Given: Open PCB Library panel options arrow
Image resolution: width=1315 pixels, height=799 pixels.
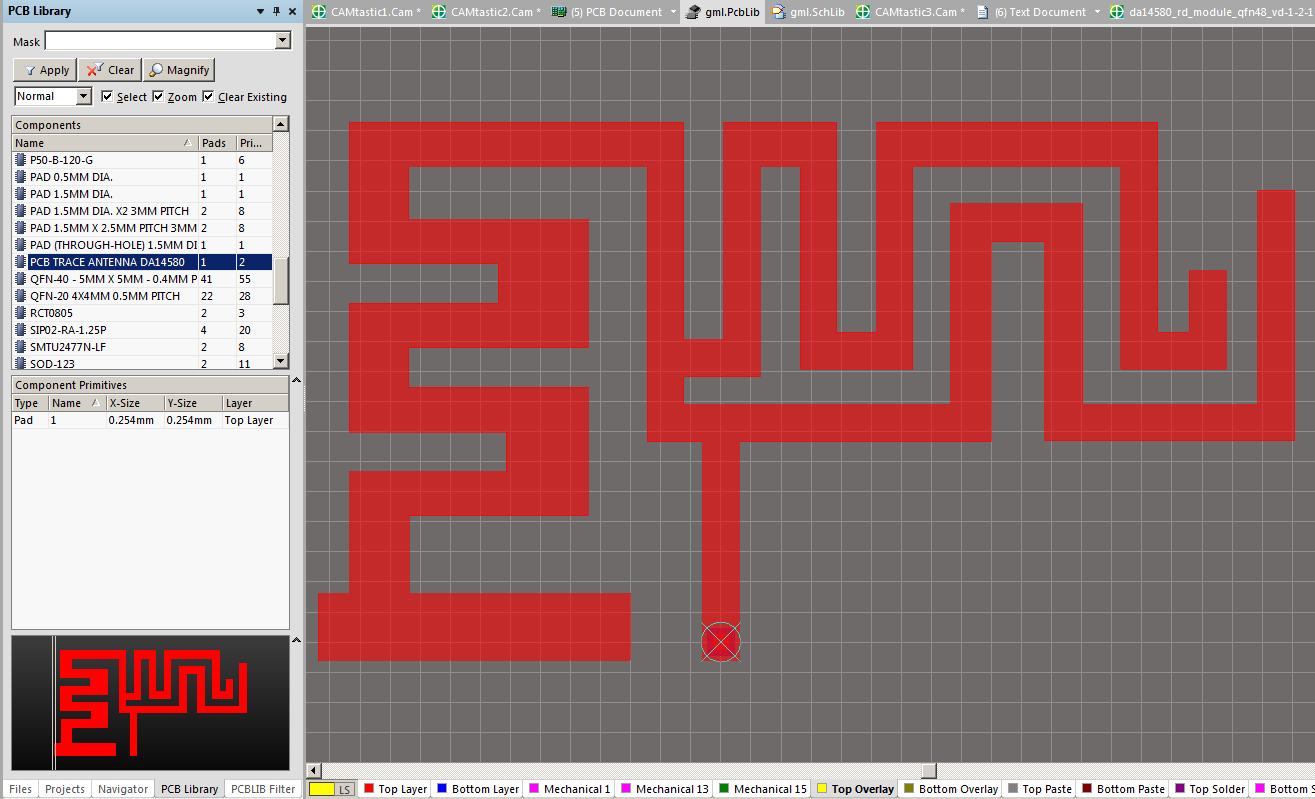Looking at the screenshot, I should pyautogui.click(x=260, y=11).
